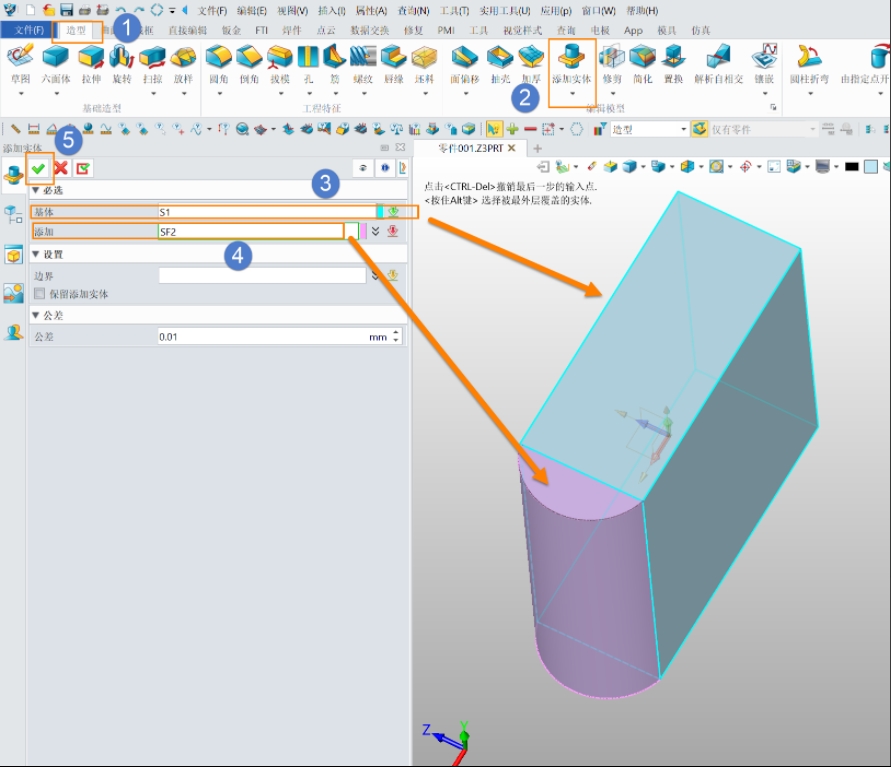
Task: Click the green plus add-to-selection icon
Action: [x=512, y=130]
